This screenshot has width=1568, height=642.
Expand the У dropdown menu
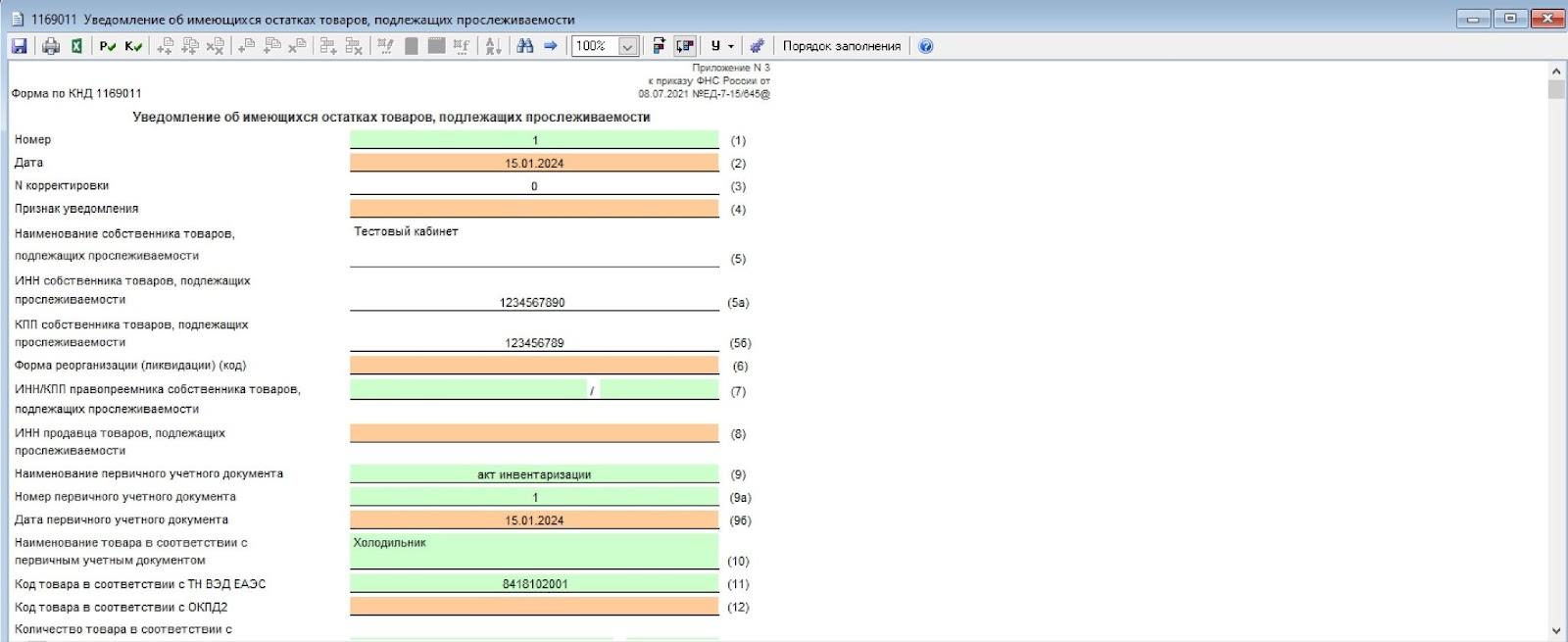(x=722, y=46)
